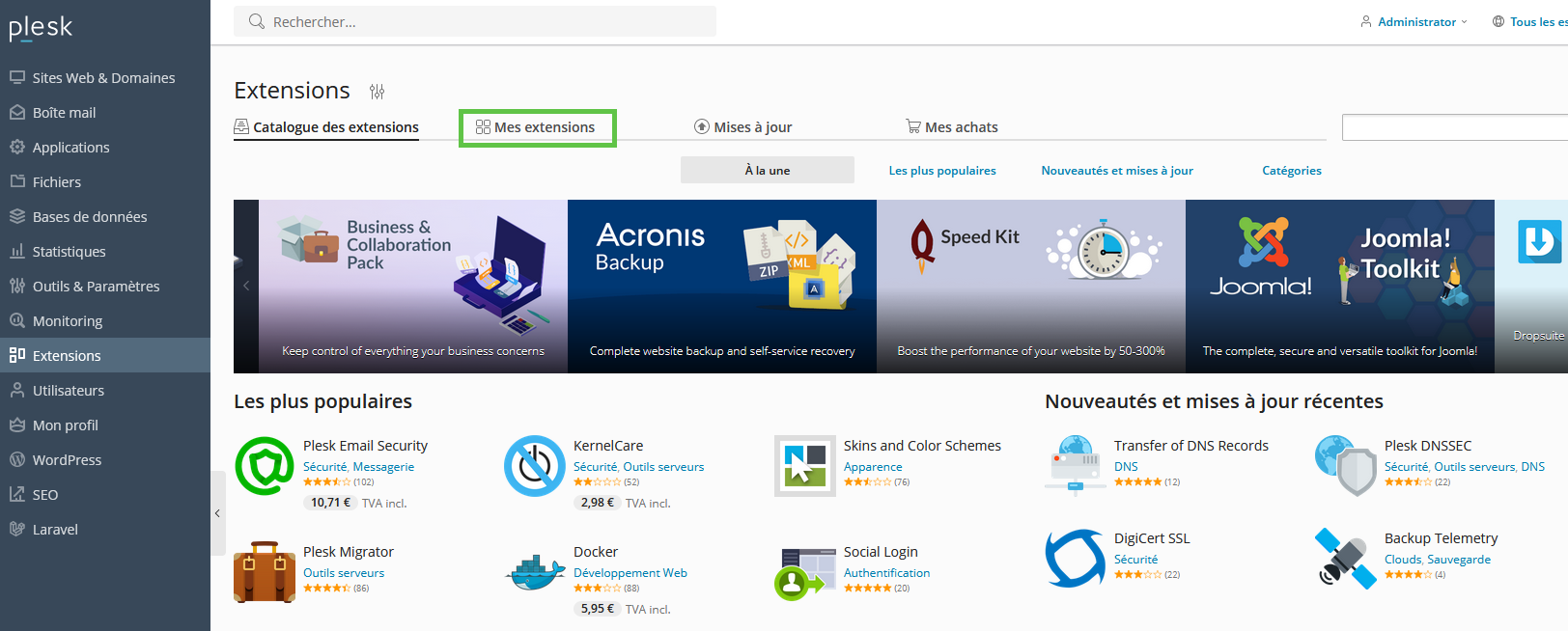Screen dimensions: 1568x631
Task: Click the Plesk Migrator suitcase icon
Action: point(265,572)
